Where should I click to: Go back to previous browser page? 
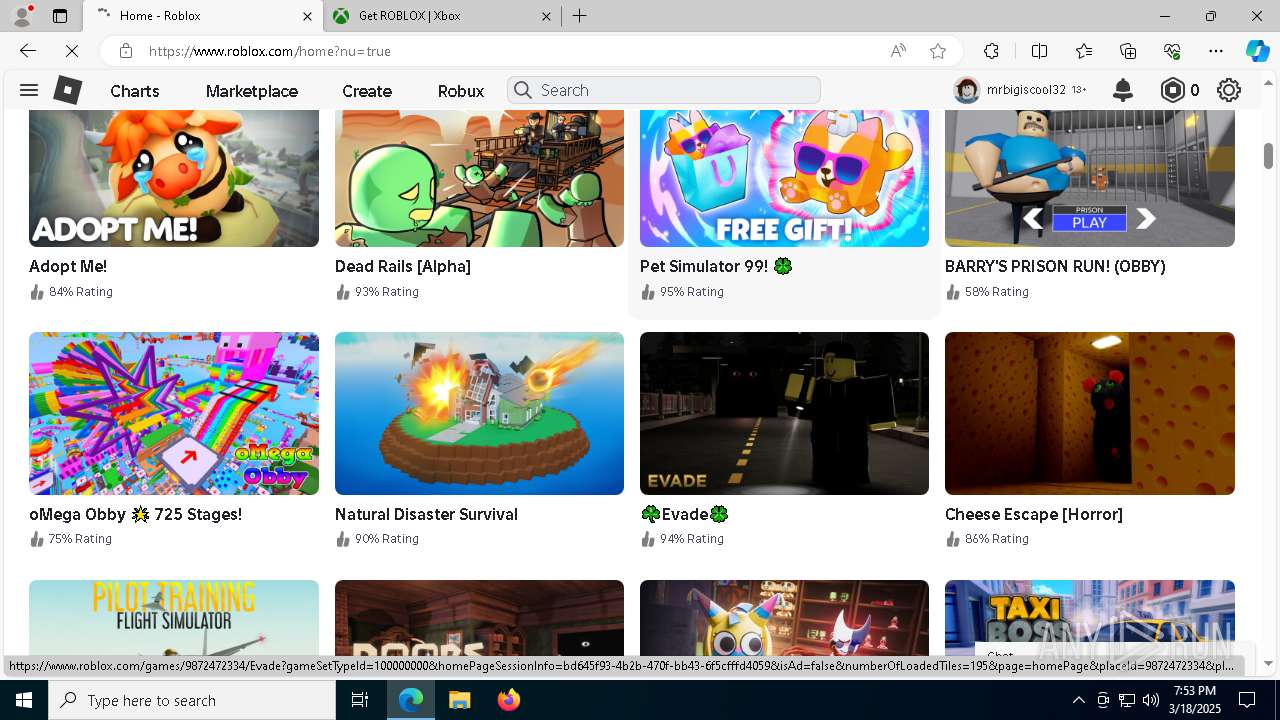(x=28, y=51)
